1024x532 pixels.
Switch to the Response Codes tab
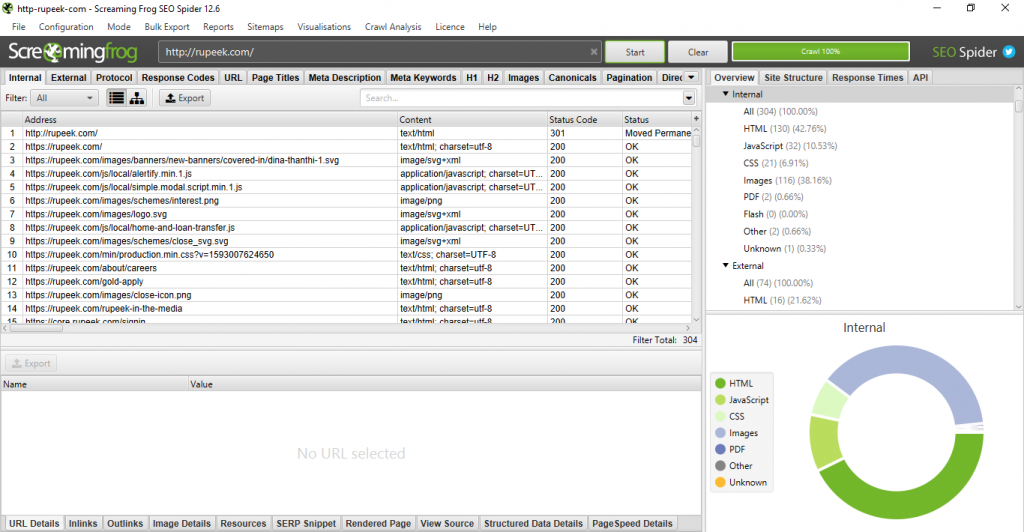pos(178,77)
